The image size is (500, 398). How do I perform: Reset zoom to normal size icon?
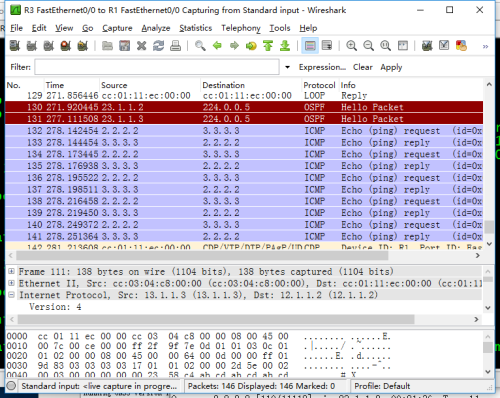(385, 46)
